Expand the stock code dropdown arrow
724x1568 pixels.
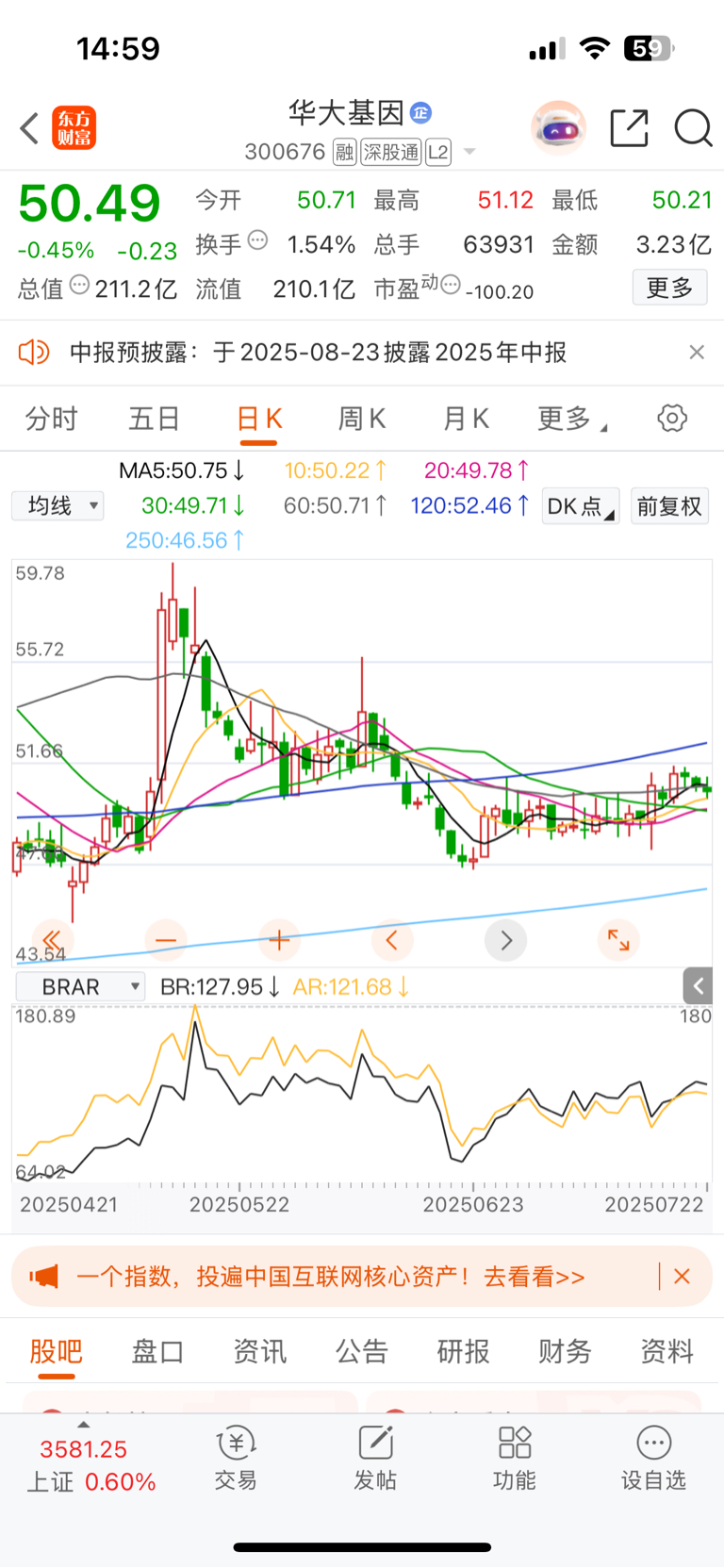click(469, 152)
